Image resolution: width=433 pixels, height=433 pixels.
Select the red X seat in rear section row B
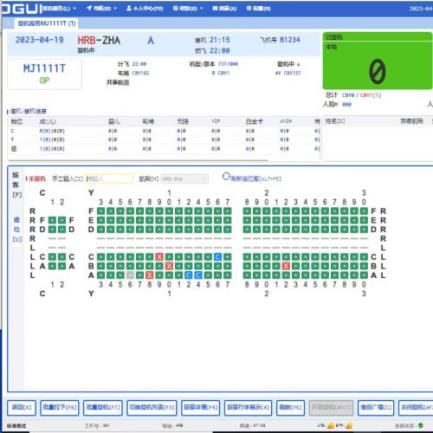tap(286, 266)
